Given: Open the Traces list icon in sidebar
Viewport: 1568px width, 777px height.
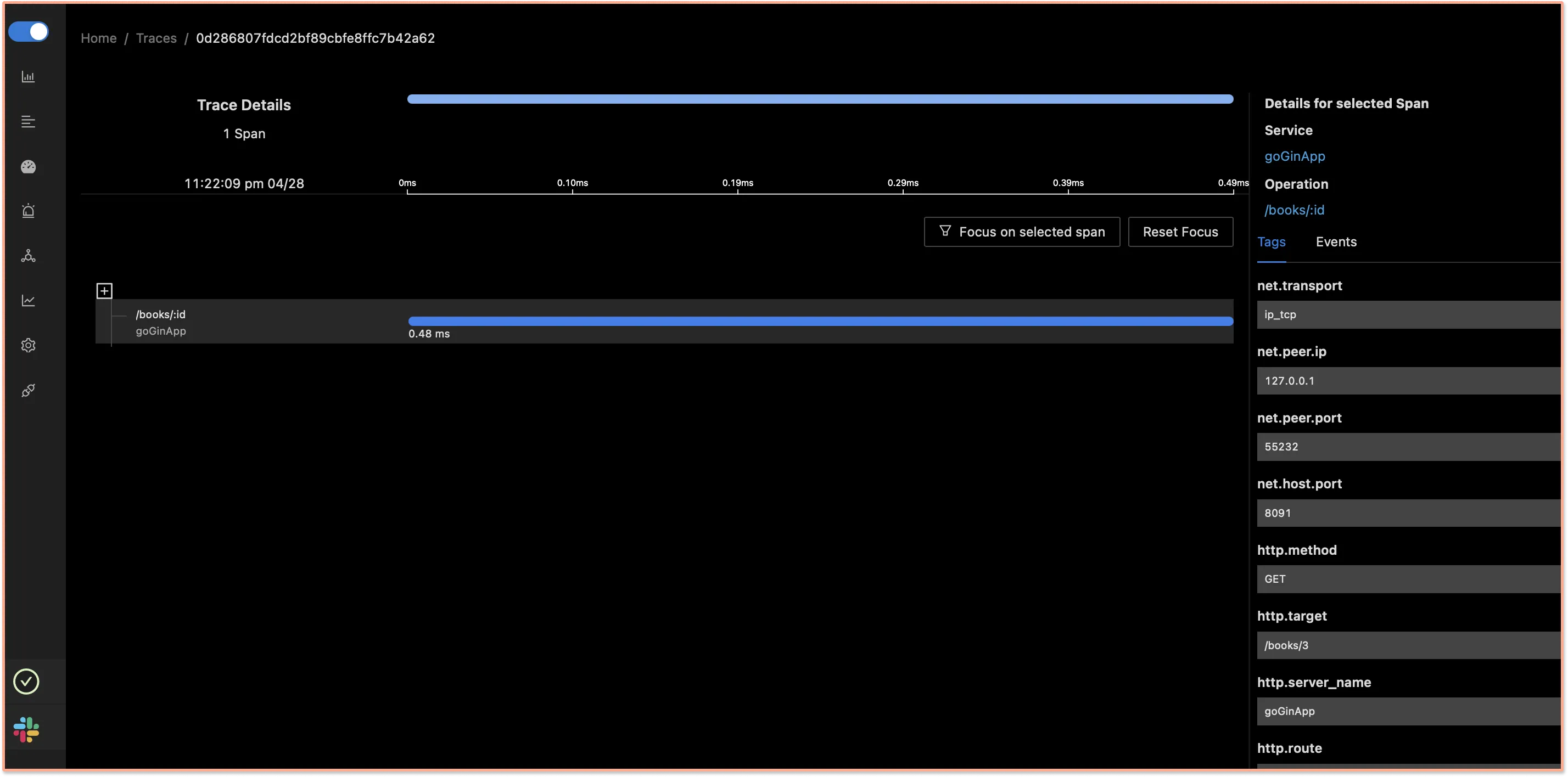Looking at the screenshot, I should [28, 122].
